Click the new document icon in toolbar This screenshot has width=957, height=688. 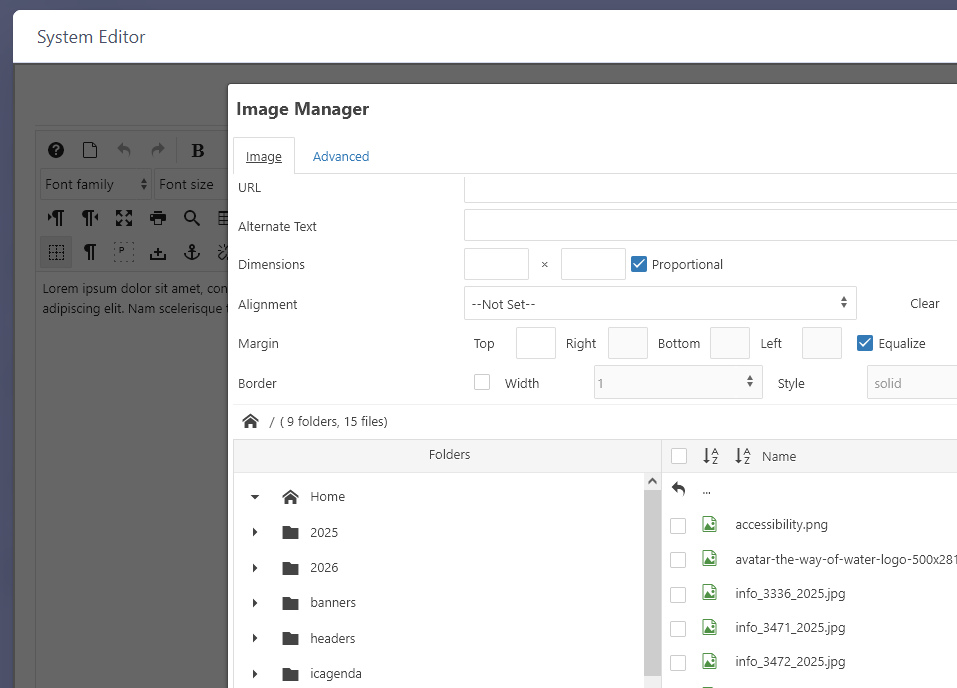click(90, 150)
